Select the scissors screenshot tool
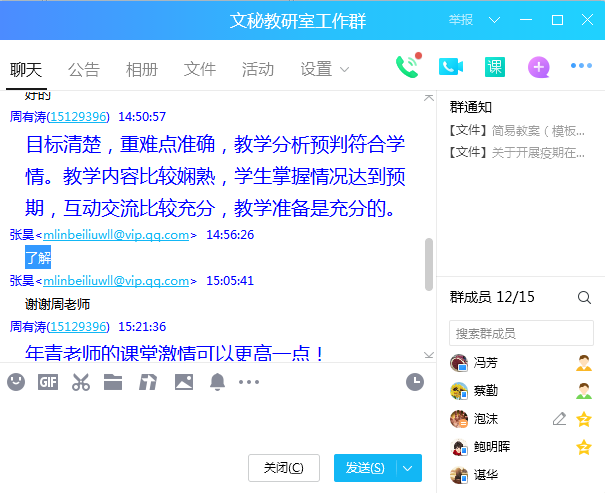The height and width of the screenshot is (493, 605). coord(81,381)
